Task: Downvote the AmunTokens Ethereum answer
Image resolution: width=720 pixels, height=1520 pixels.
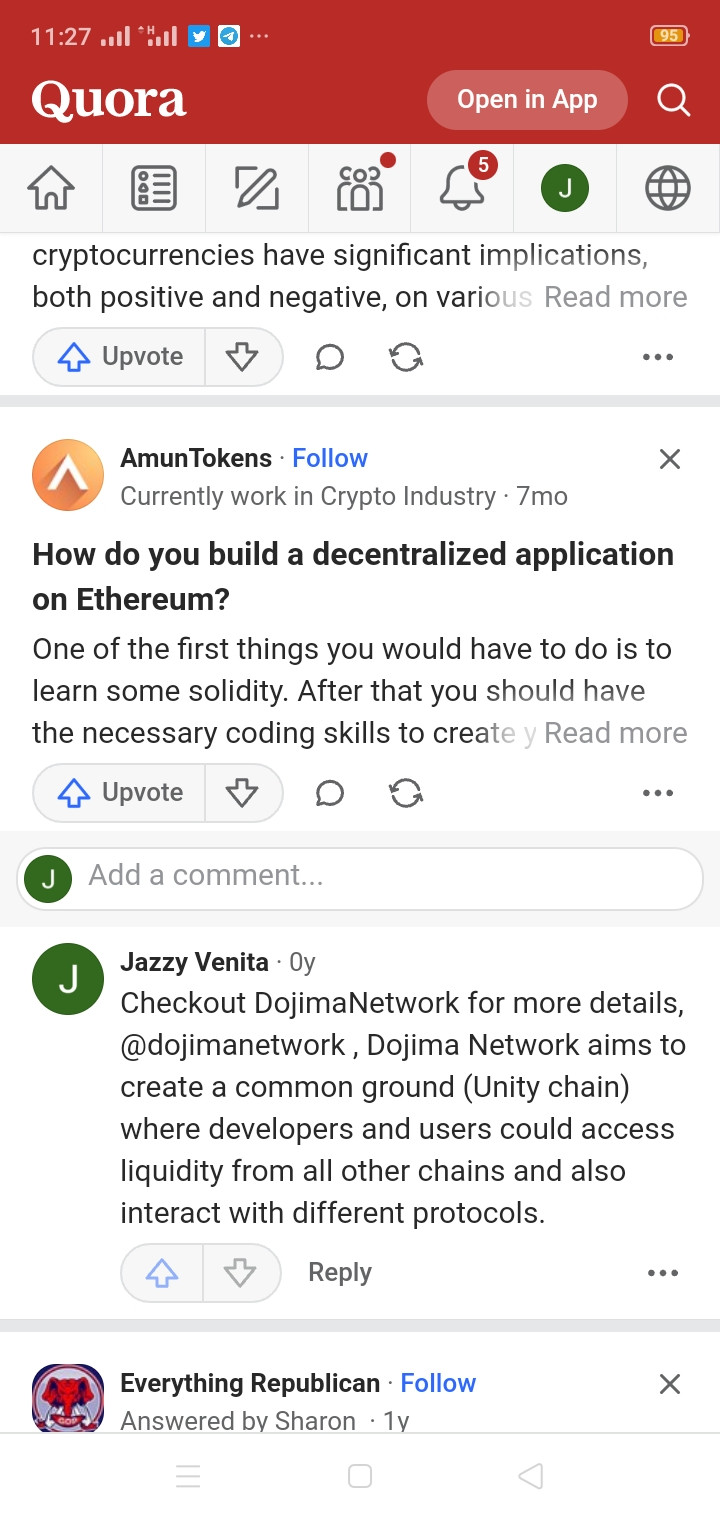Action: coord(242,793)
